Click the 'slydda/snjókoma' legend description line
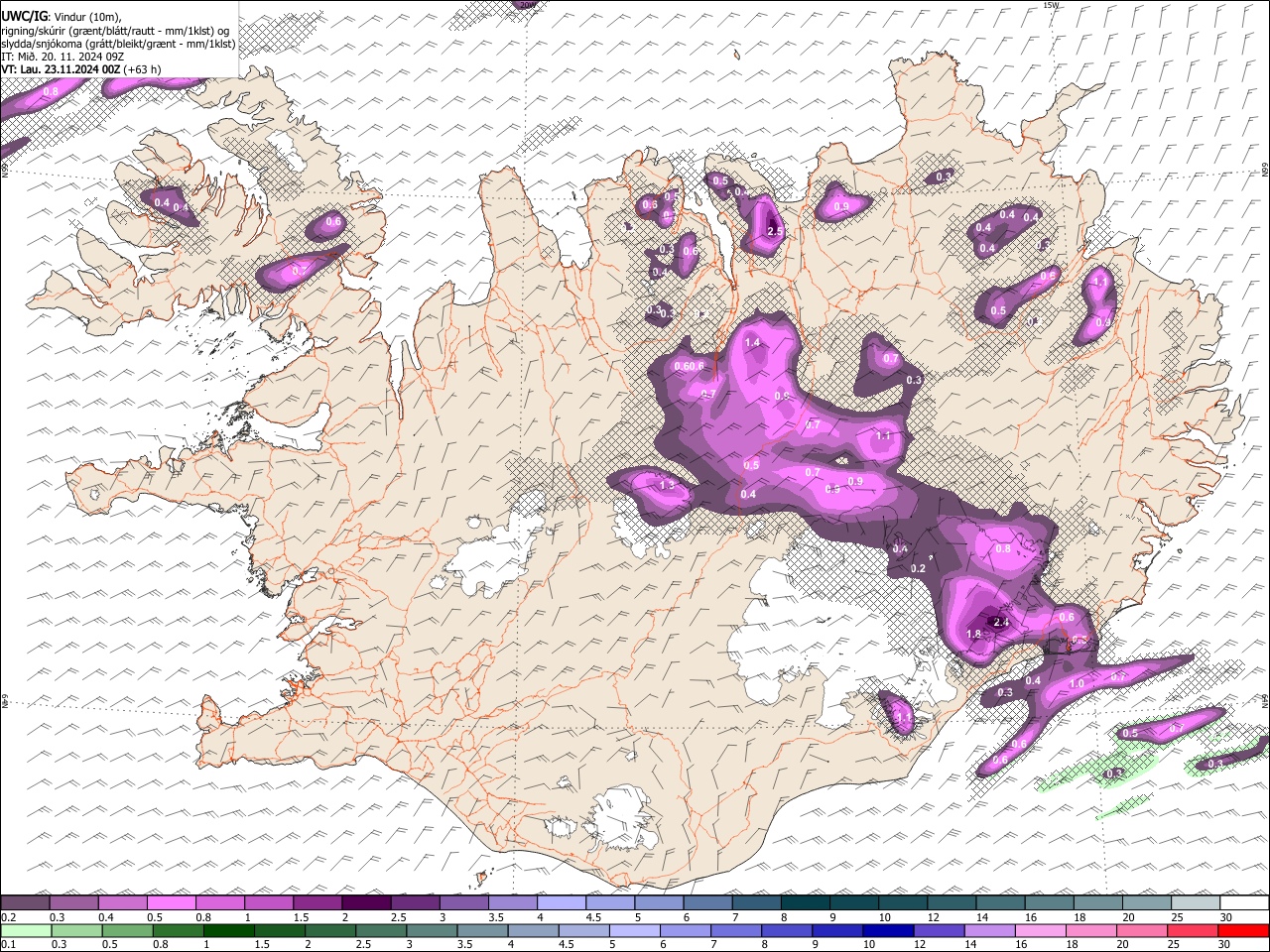This screenshot has height=952, width=1270. click(118, 44)
